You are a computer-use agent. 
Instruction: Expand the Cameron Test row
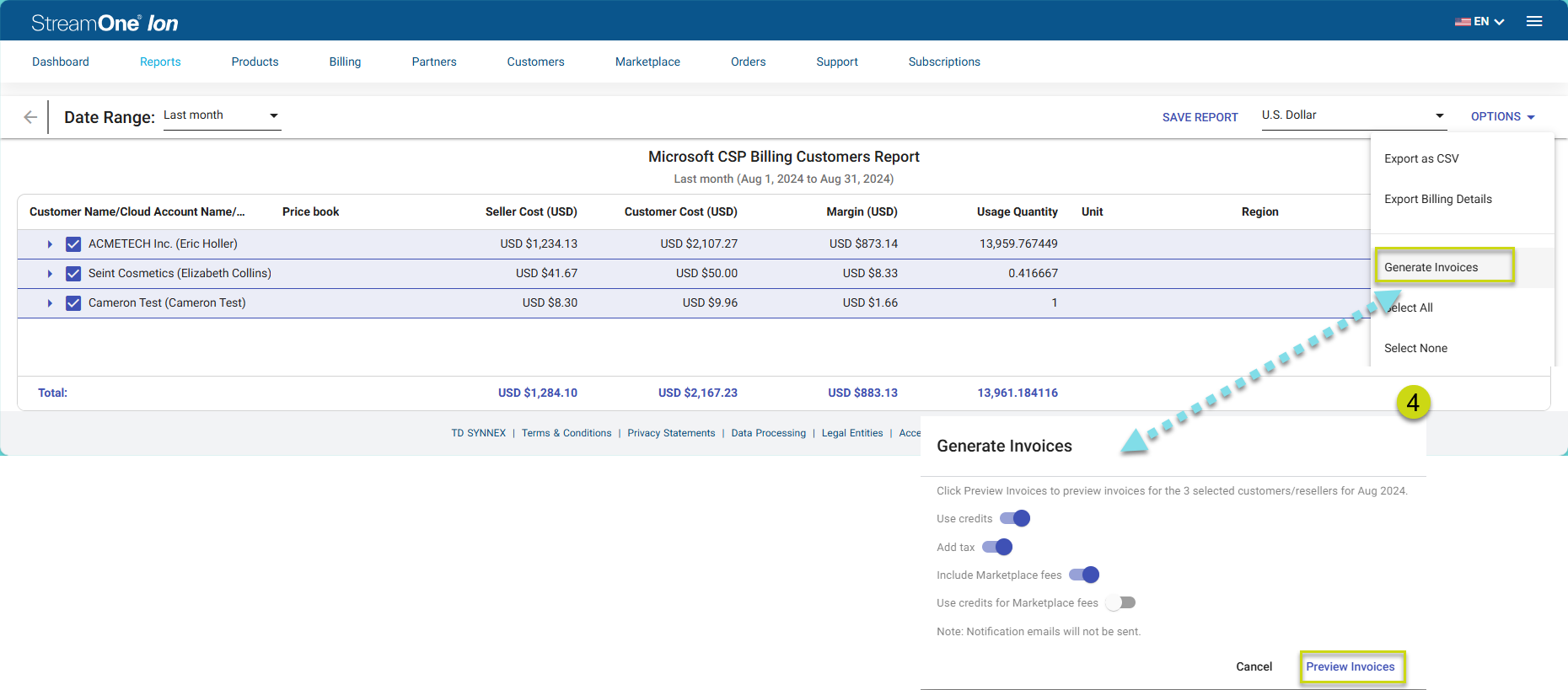pyautogui.click(x=50, y=303)
